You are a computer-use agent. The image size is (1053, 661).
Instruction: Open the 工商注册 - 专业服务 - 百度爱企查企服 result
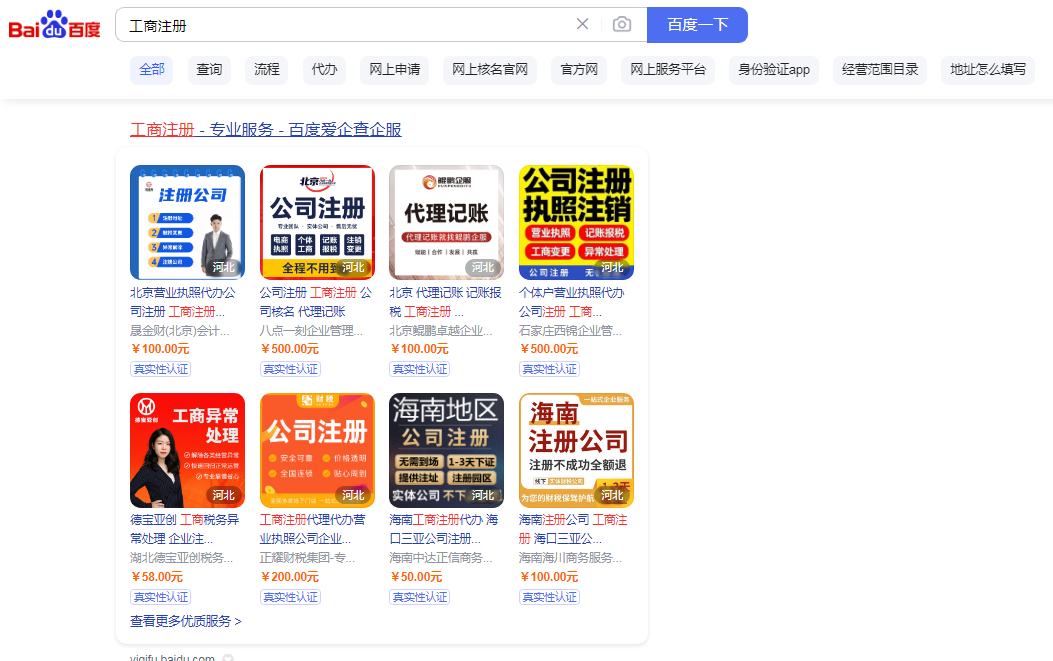[x=266, y=130]
